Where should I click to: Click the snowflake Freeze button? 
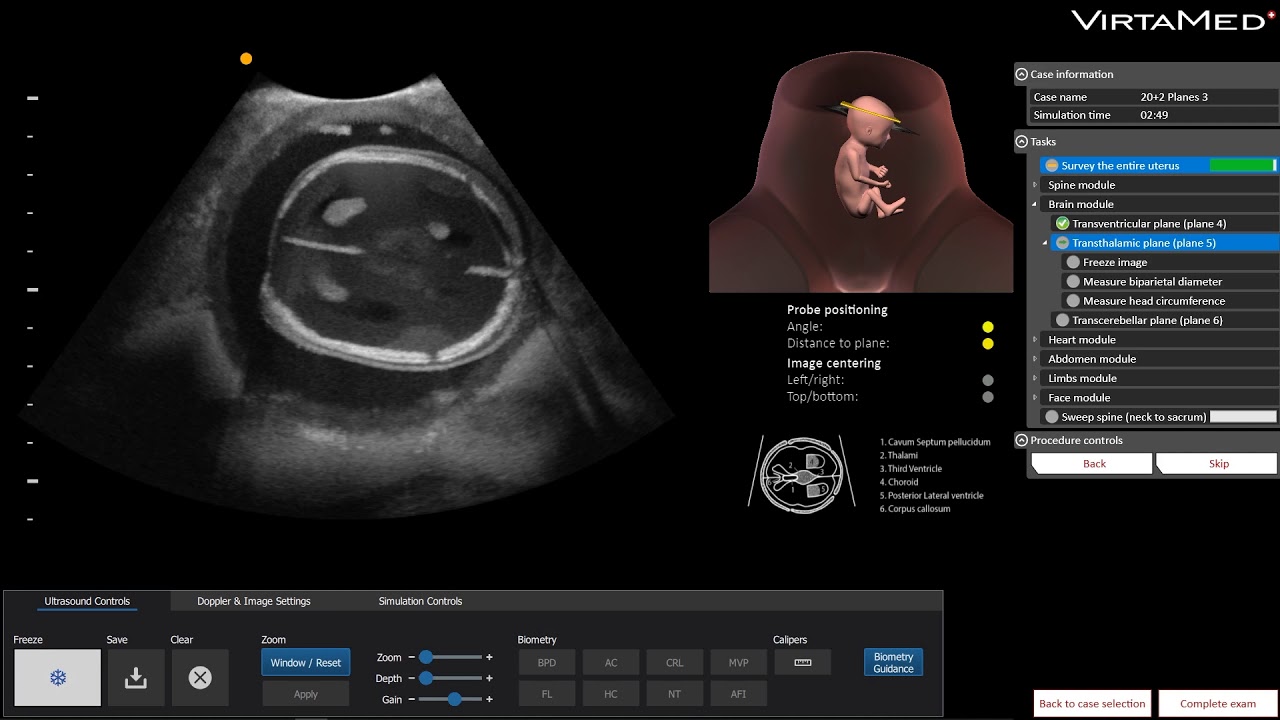click(x=57, y=678)
